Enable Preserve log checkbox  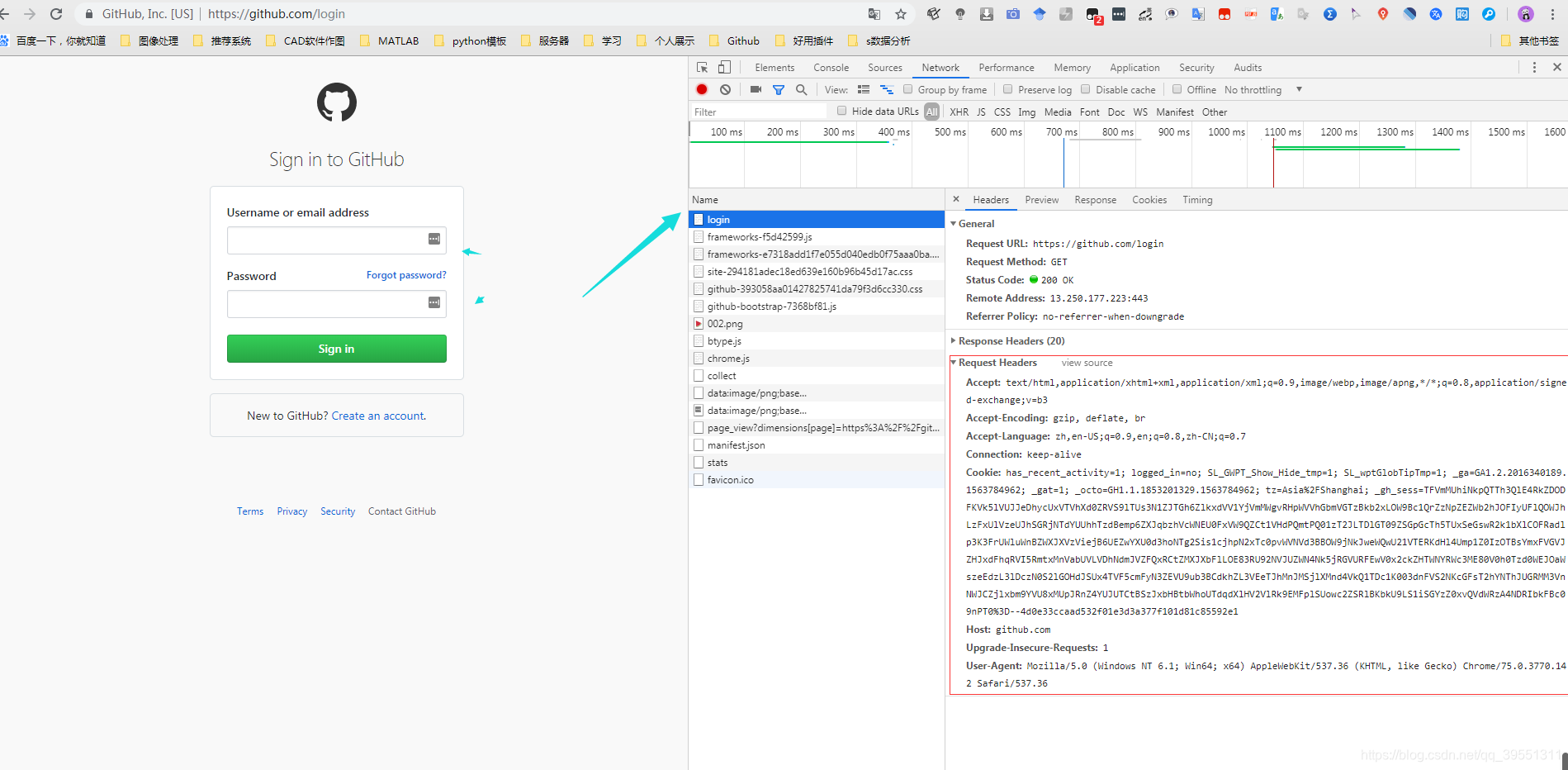tap(1008, 89)
